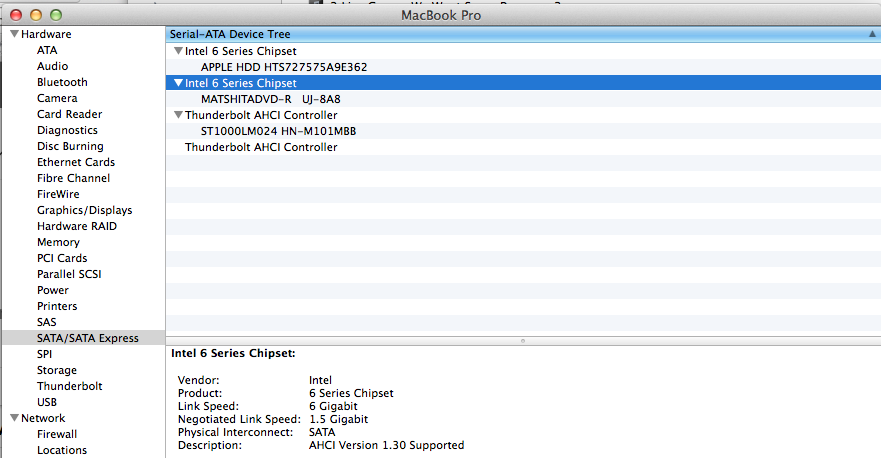Show FireWire information
Viewport: 881px width, 458px height.
coord(58,194)
